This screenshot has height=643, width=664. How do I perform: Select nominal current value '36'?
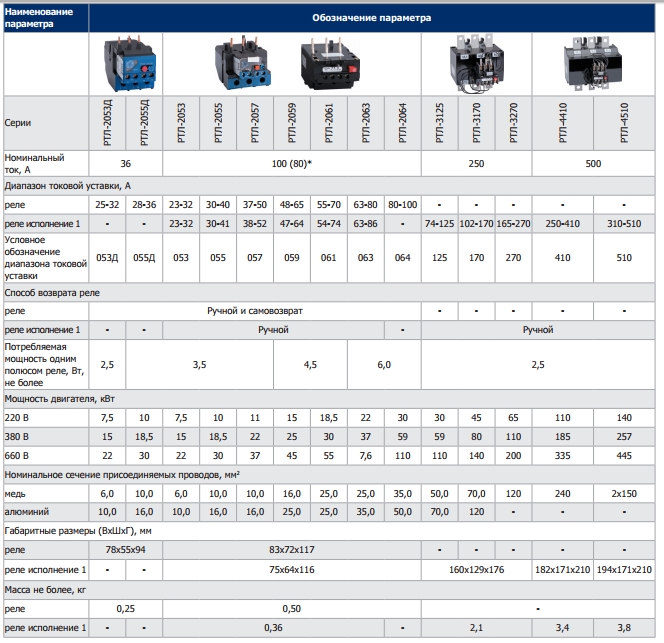(126, 164)
